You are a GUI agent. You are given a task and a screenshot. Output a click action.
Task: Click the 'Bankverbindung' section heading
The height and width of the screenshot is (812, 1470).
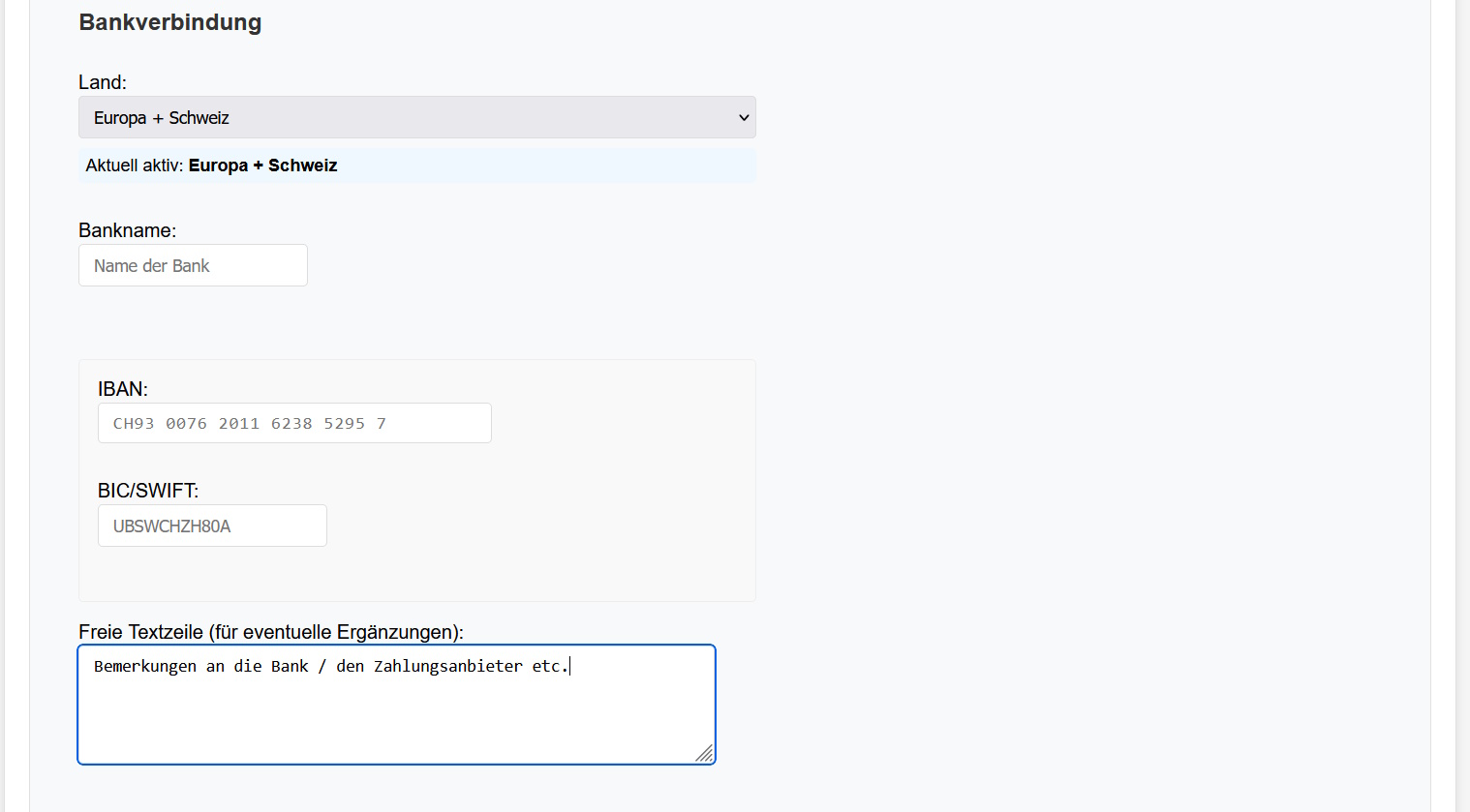pyautogui.click(x=169, y=23)
